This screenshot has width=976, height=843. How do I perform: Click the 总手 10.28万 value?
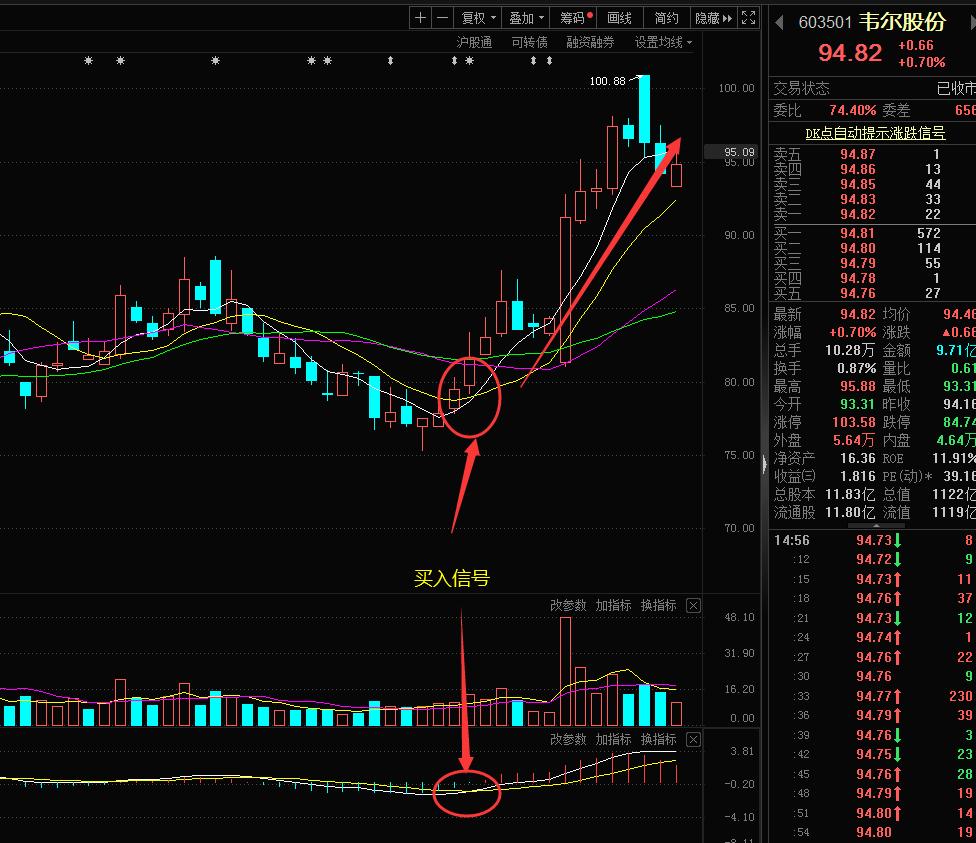point(850,350)
